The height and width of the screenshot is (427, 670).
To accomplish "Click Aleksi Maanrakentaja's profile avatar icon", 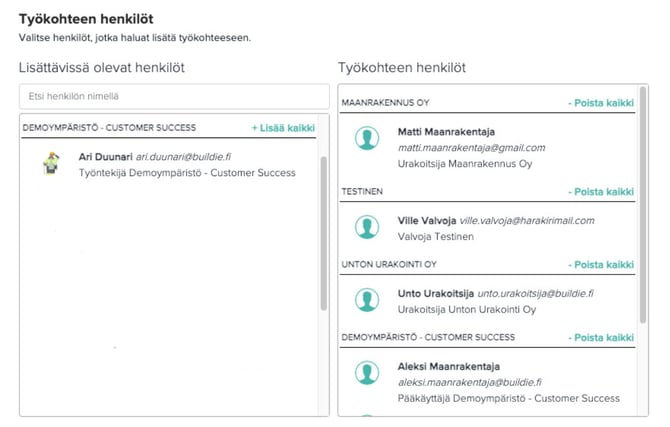I will tap(367, 373).
